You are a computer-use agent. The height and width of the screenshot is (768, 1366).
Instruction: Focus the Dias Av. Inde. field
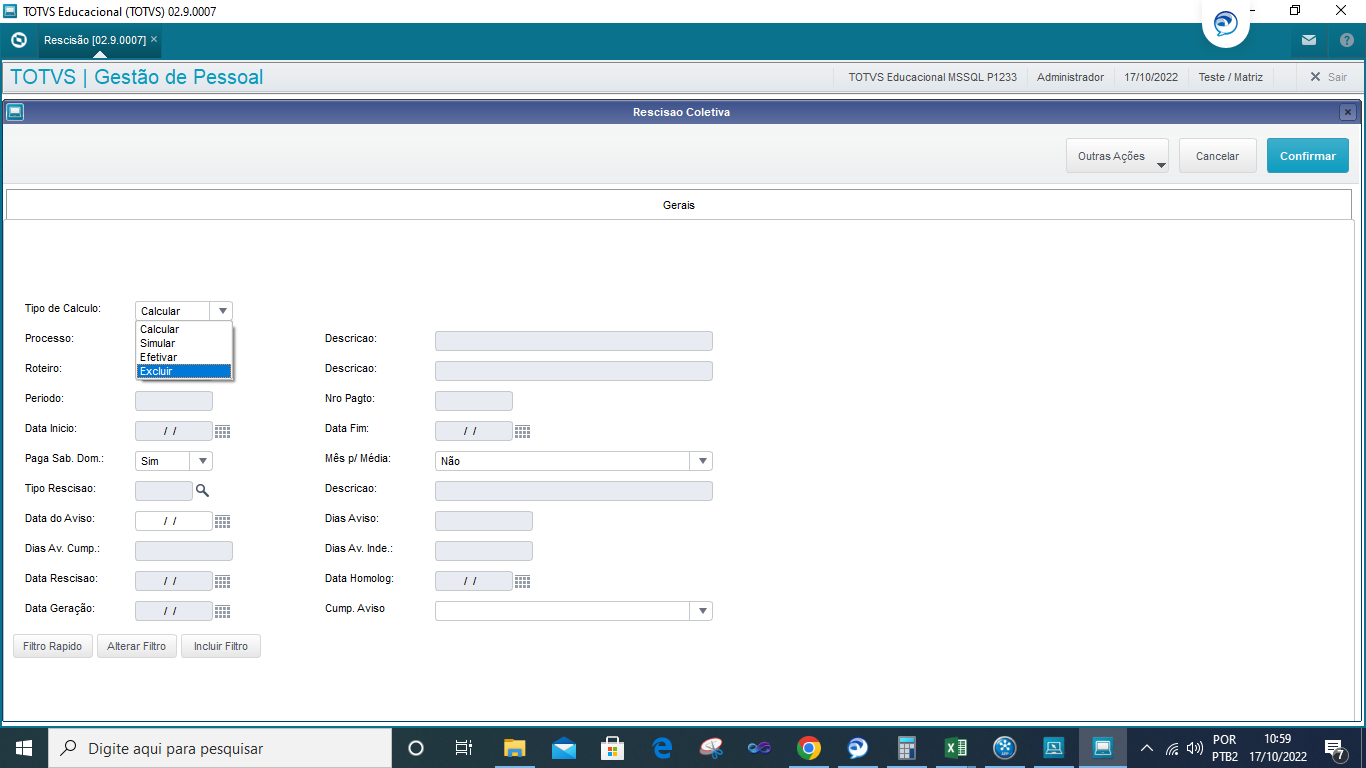pyautogui.click(x=484, y=551)
